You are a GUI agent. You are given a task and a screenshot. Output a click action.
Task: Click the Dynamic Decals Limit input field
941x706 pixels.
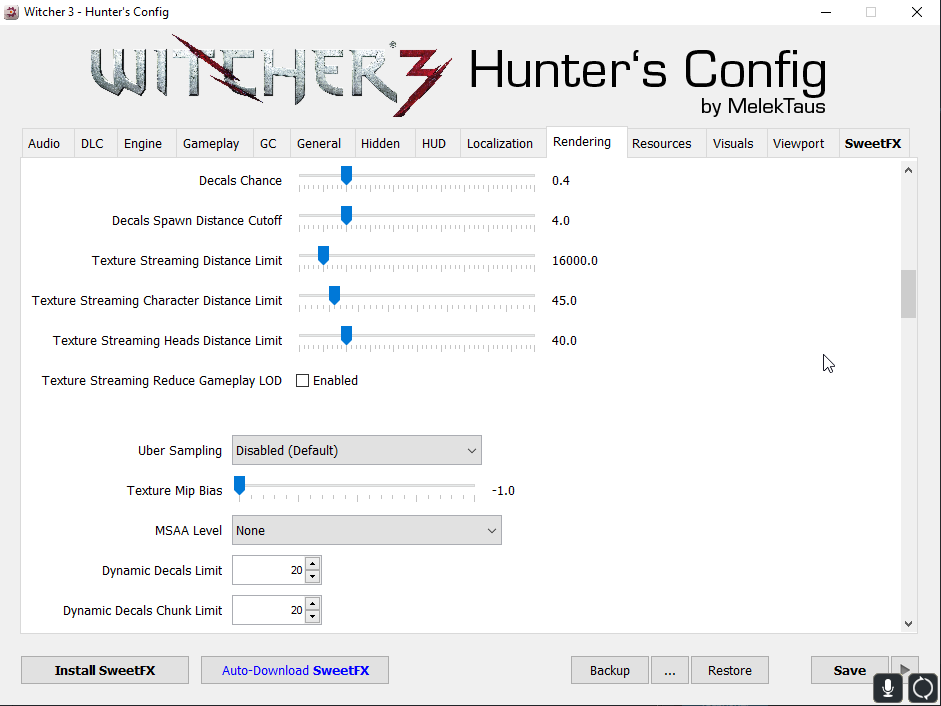tap(269, 570)
